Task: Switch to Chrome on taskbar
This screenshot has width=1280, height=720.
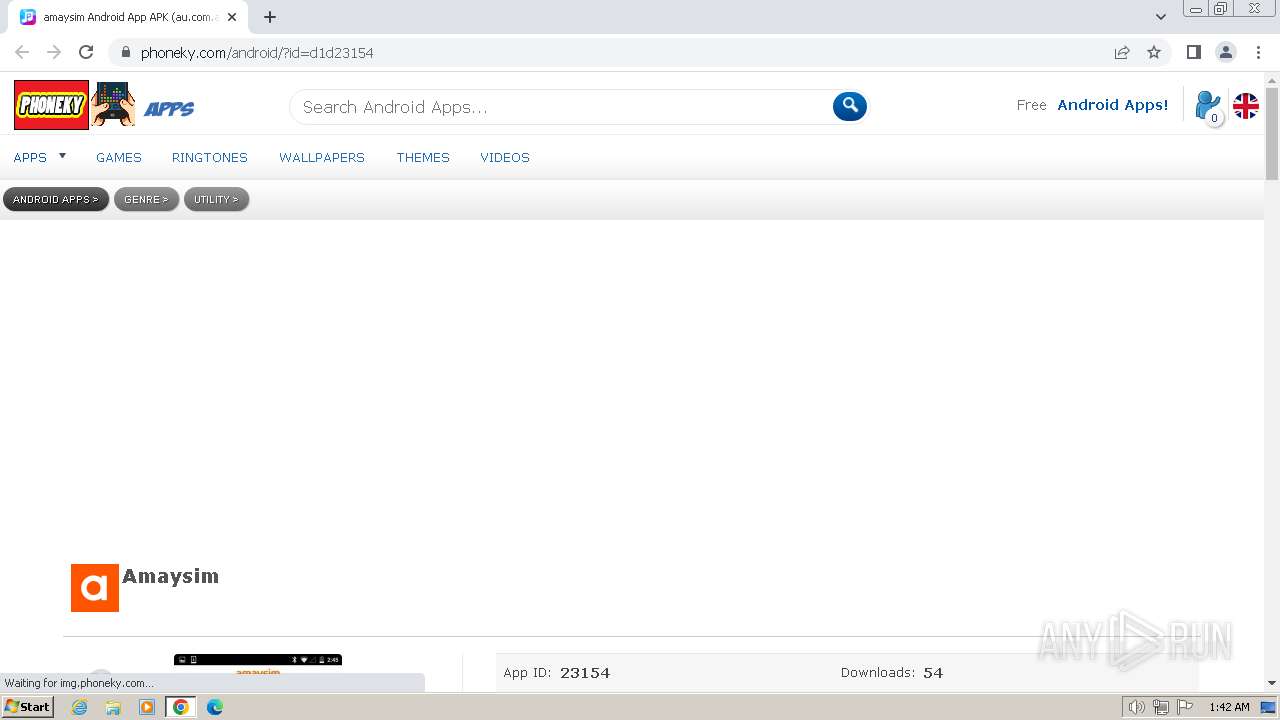Action: click(x=181, y=707)
